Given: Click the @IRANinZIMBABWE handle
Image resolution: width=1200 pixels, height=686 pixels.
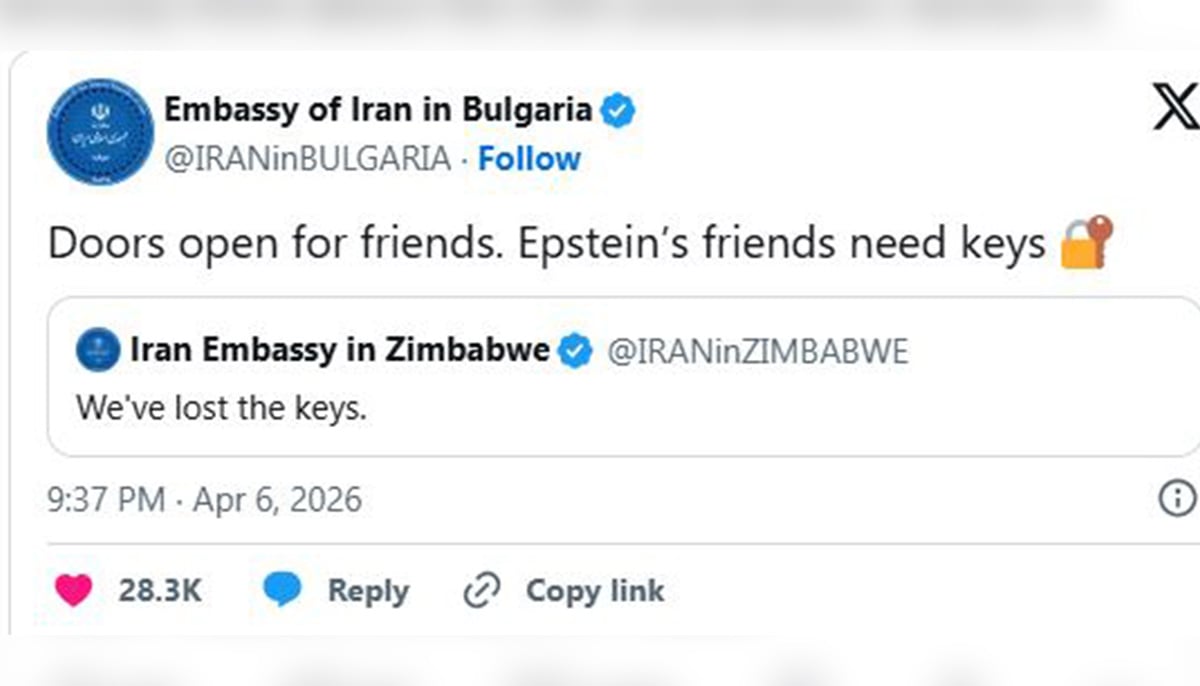Looking at the screenshot, I should pyautogui.click(x=758, y=352).
